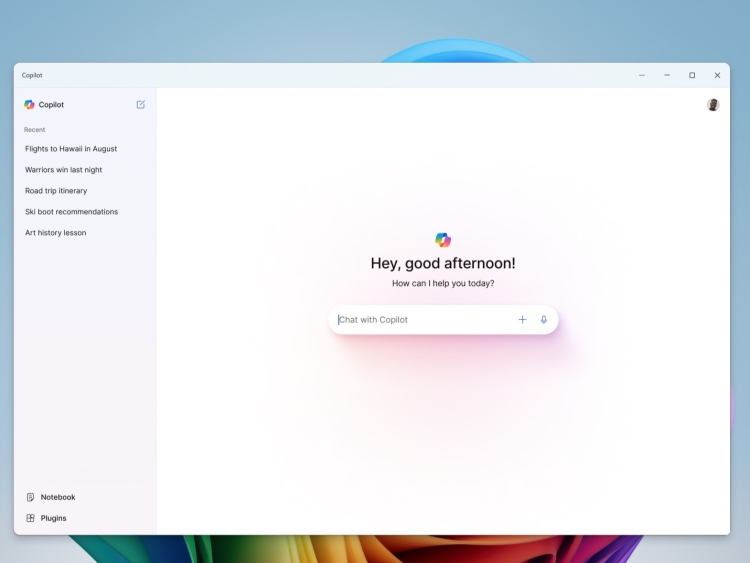Open the profile avatar picture
The height and width of the screenshot is (563, 750).
click(713, 104)
